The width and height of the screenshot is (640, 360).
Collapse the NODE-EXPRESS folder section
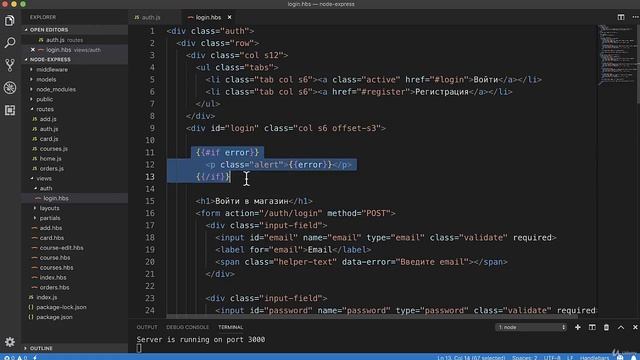pos(50,60)
